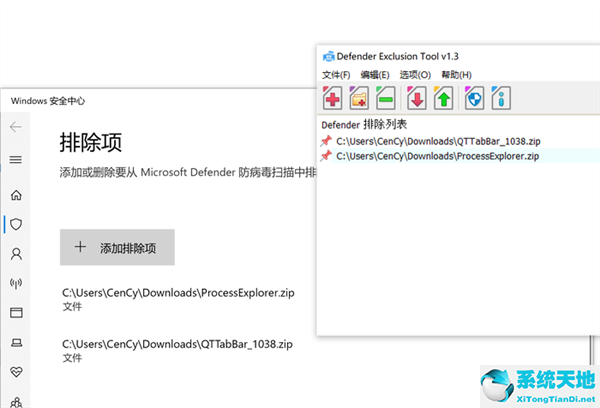This screenshot has width=600, height=408.
Task: Click the blue shield Defender icon
Action: click(x=474, y=98)
